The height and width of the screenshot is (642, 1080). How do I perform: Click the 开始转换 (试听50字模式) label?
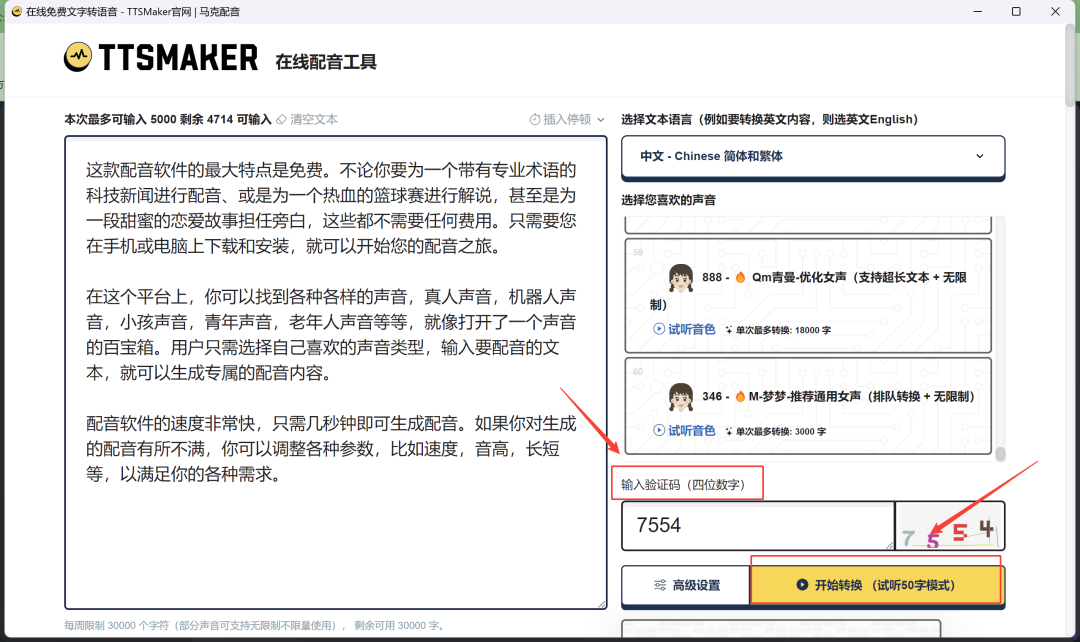coord(884,585)
